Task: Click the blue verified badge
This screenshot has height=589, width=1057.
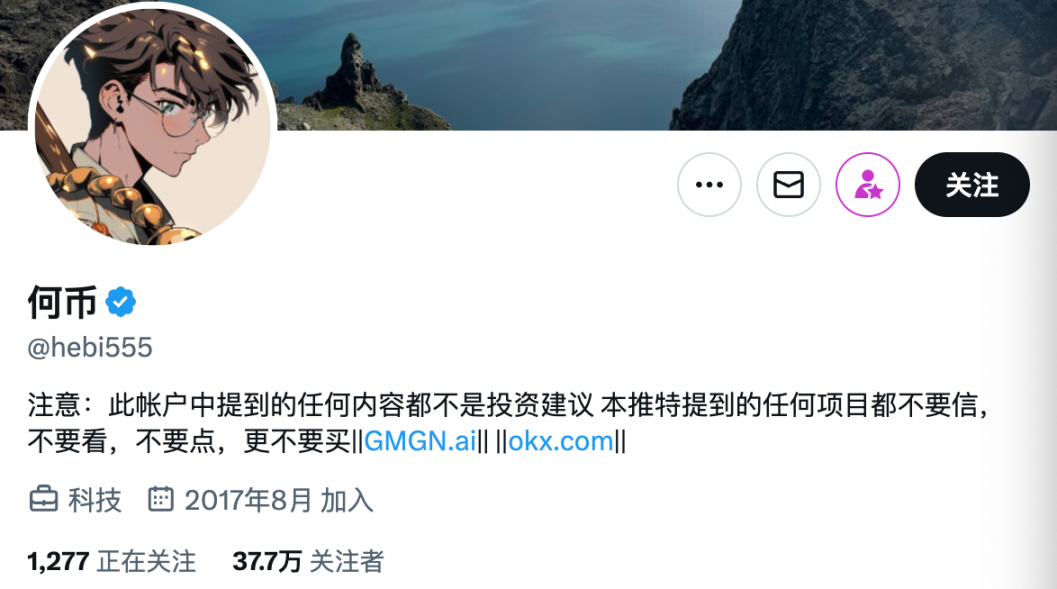Action: tap(121, 302)
